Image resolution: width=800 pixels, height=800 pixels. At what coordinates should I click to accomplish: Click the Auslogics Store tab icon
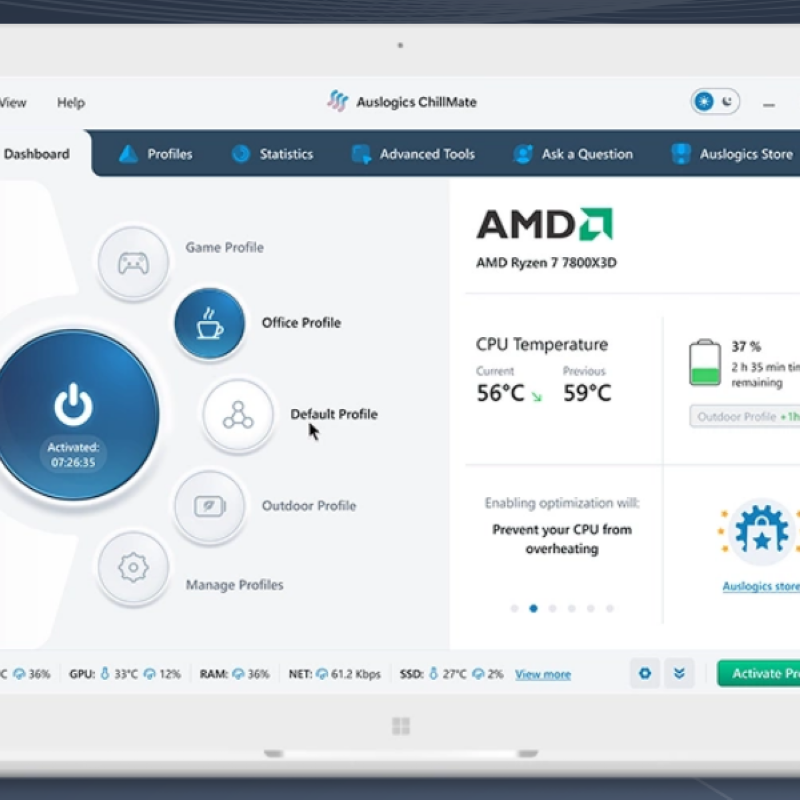coord(681,154)
